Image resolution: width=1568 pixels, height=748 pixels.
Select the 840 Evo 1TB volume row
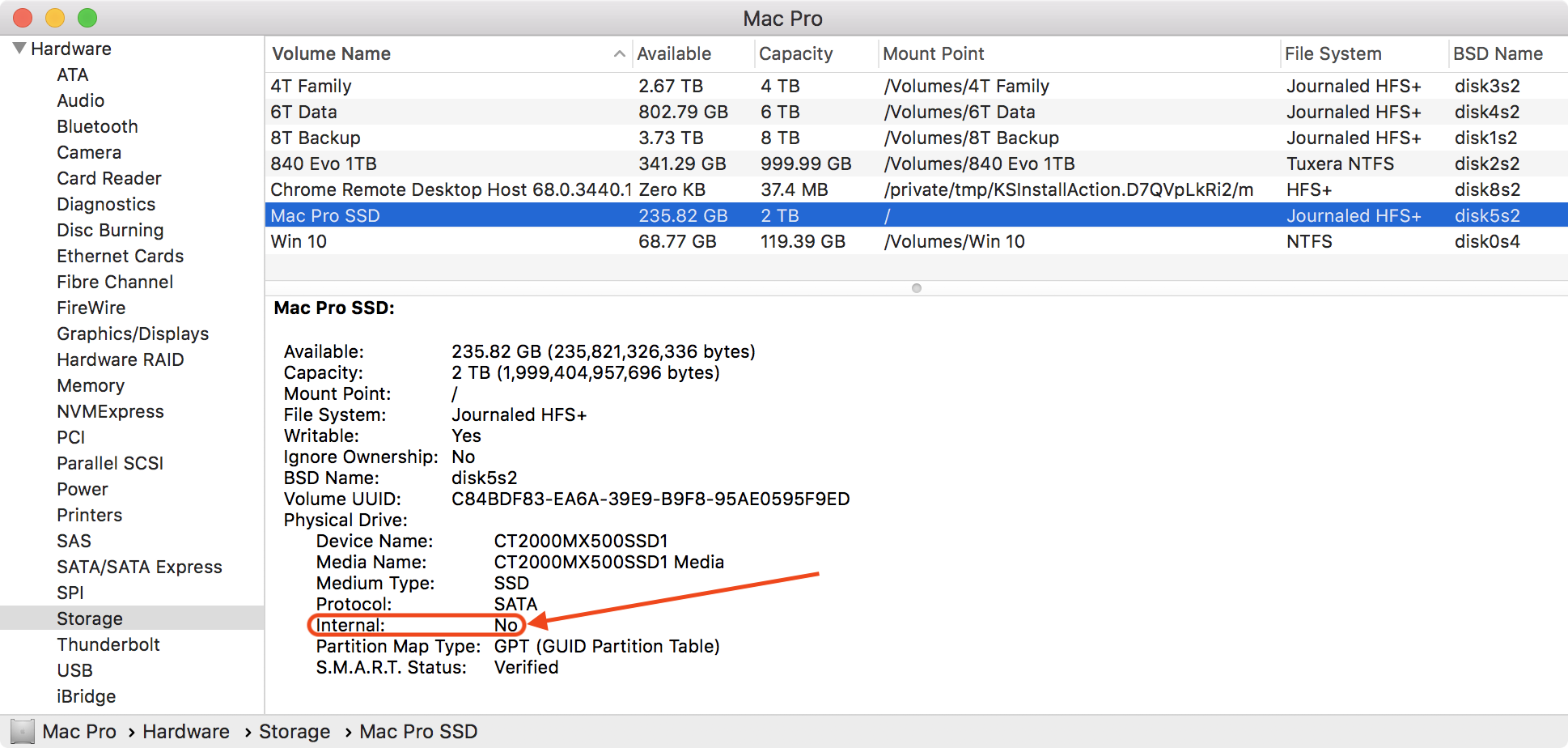tap(917, 164)
